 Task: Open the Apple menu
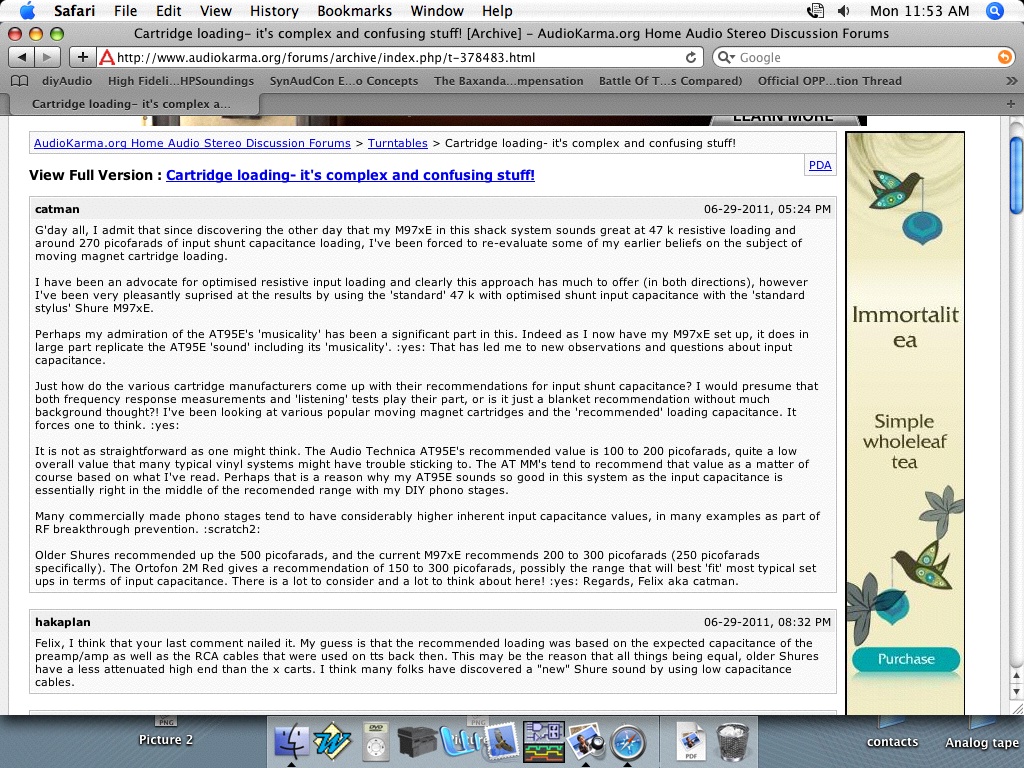tap(27, 10)
